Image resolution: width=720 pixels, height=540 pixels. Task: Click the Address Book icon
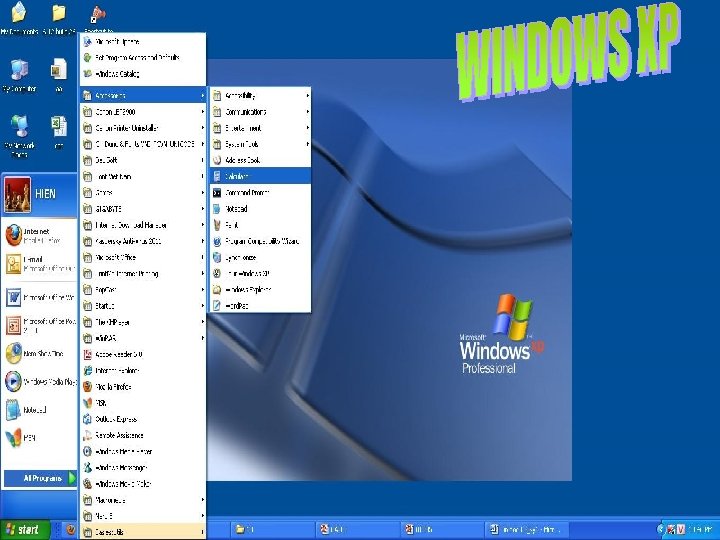(x=217, y=160)
